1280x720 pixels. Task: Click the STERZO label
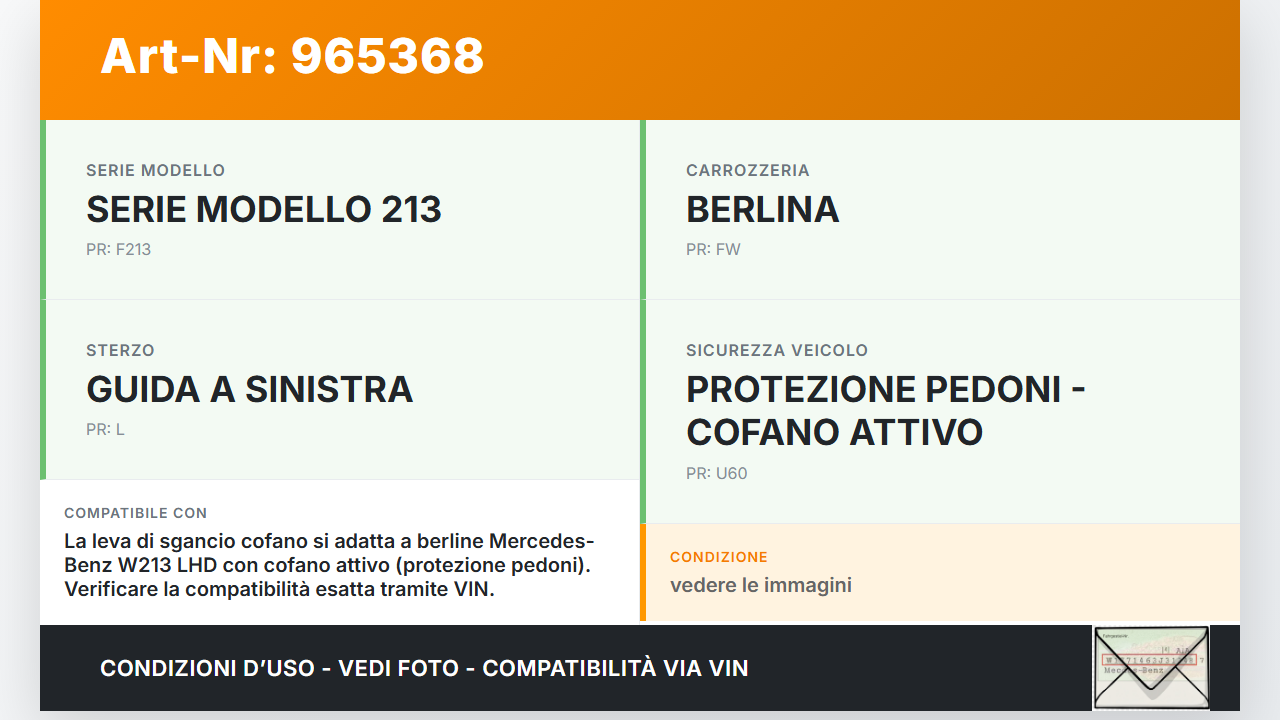pyautogui.click(x=120, y=350)
